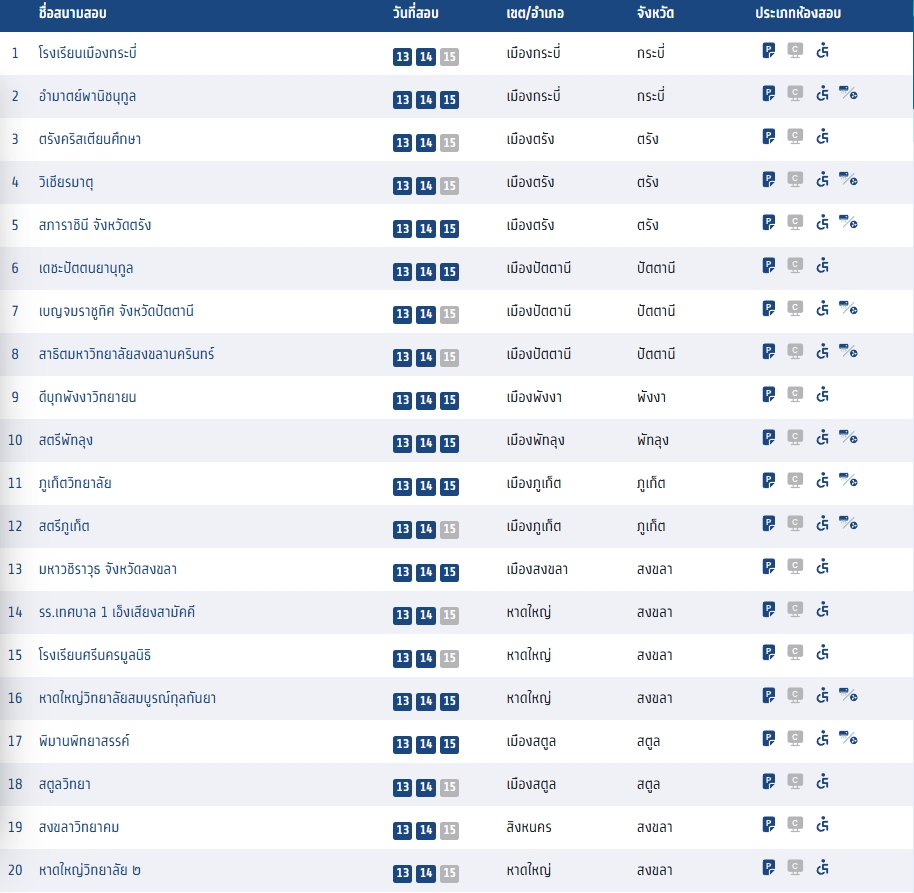The height and width of the screenshot is (893, 914).
Task: Click the air-conditioner icon for สาธิตมหาวิทยาลัยสงขลานครินทร์
Action: tap(848, 352)
